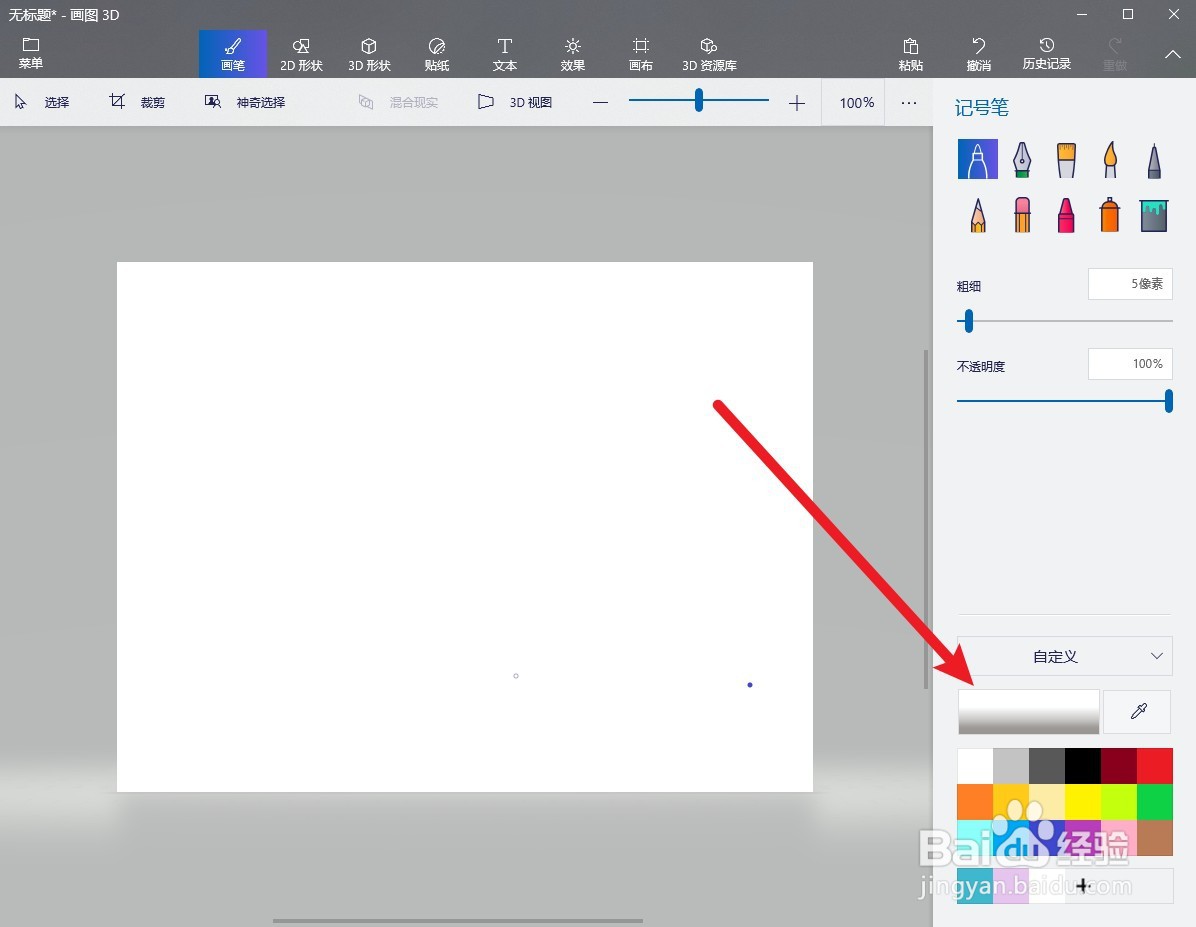The image size is (1196, 927).
Task: Open the more options ellipsis menu
Action: coord(908,102)
